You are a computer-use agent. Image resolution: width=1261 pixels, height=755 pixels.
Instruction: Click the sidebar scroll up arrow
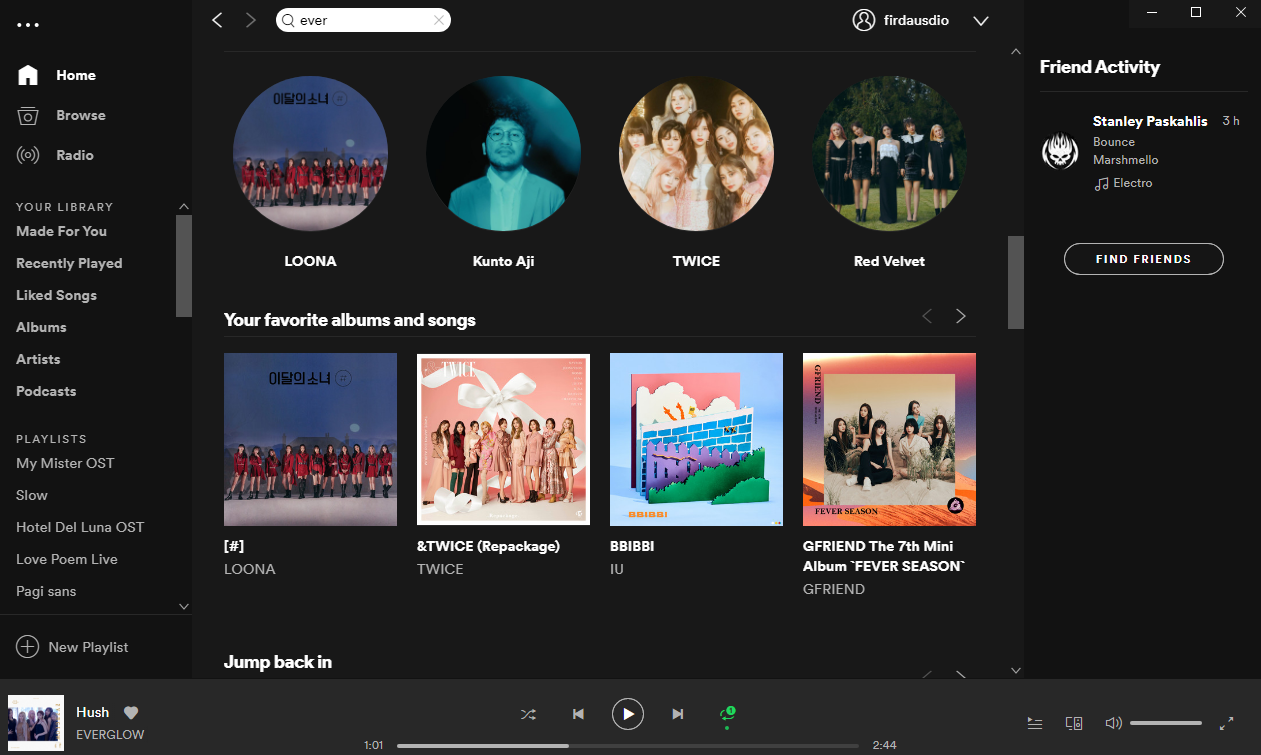184,206
